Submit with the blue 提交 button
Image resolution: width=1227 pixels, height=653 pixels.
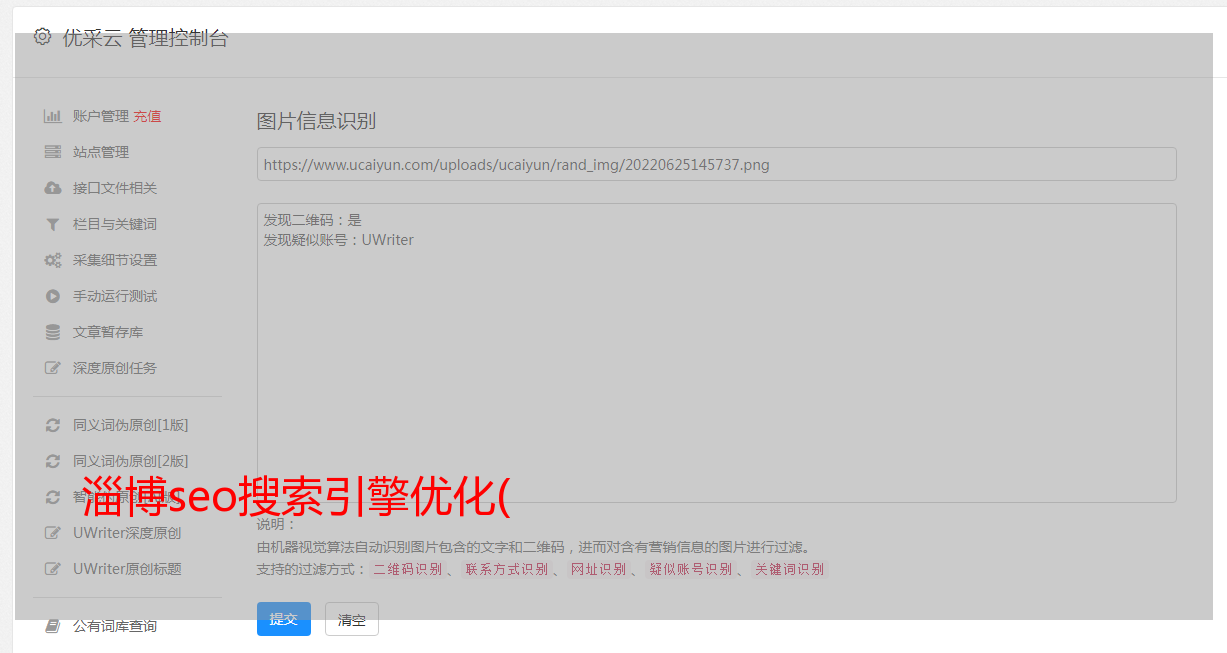pos(284,619)
